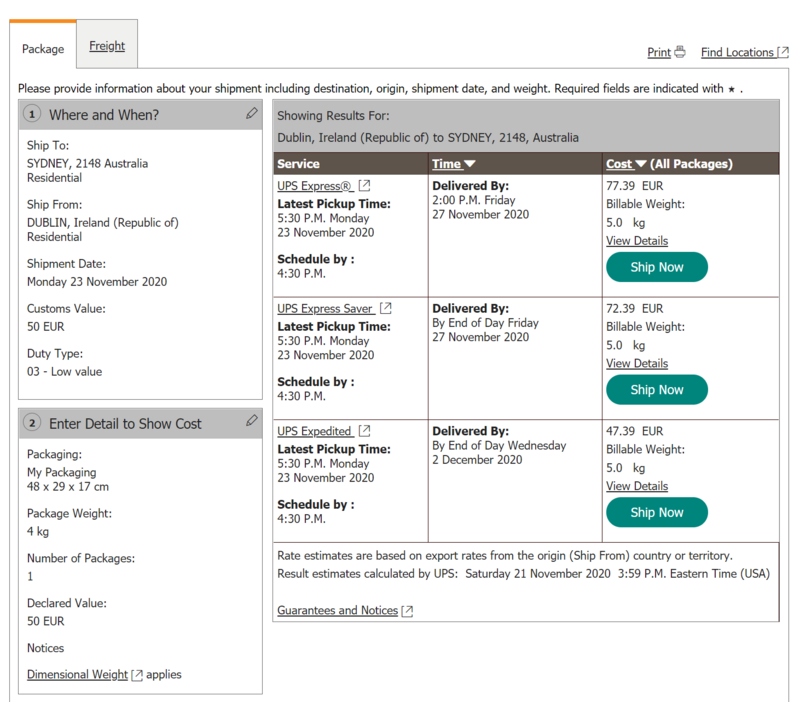Switch to the Freight tab
This screenshot has width=800, height=702.
pos(107,46)
